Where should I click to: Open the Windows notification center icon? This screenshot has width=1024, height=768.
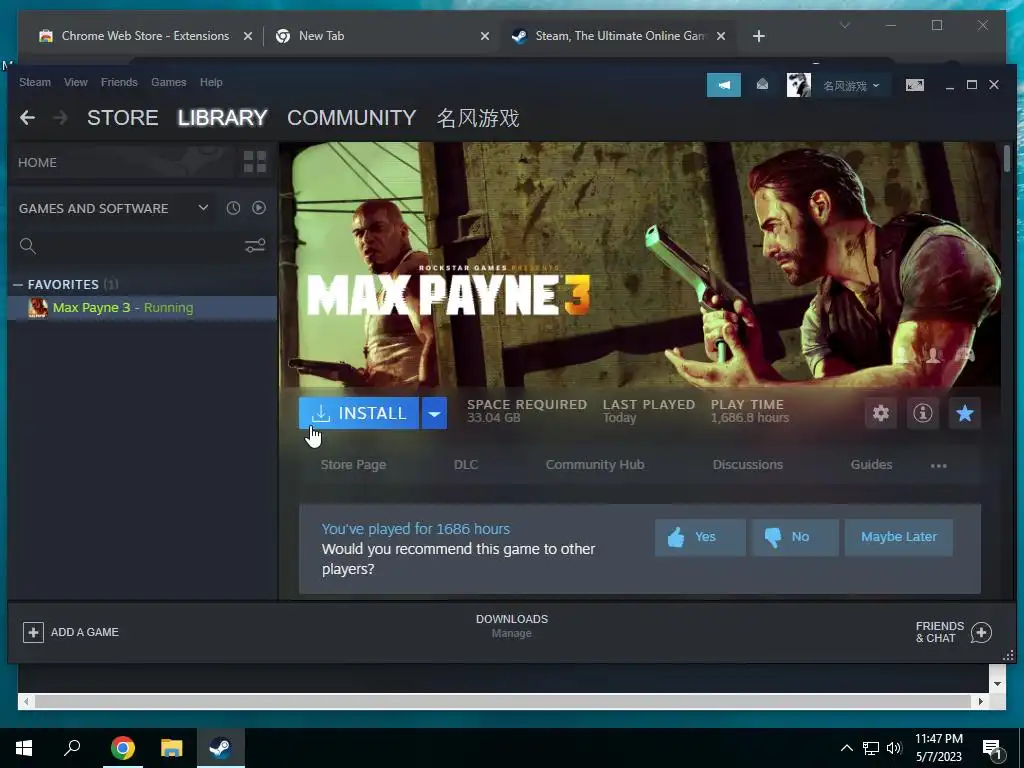pyautogui.click(x=993, y=749)
